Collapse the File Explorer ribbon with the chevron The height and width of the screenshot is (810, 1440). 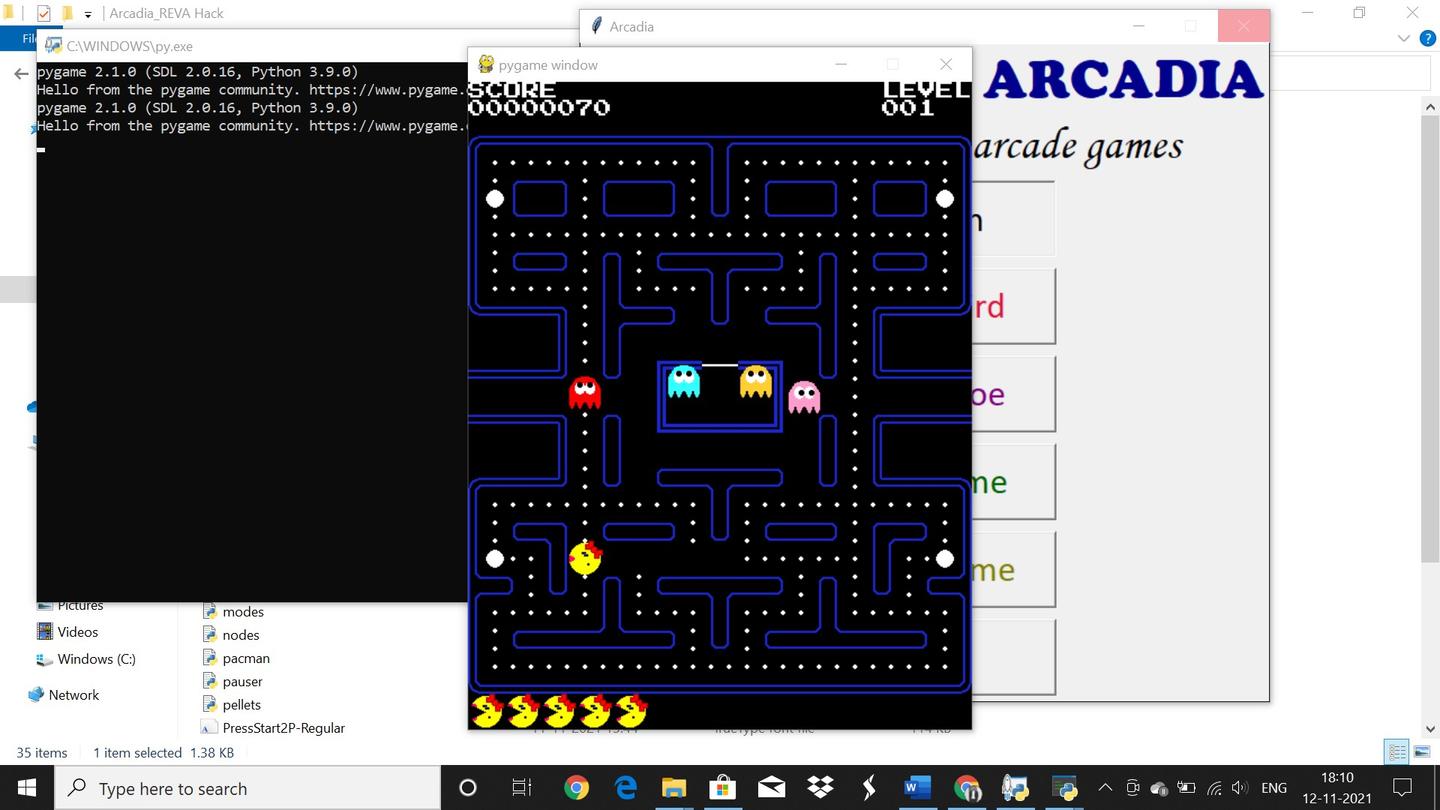pyautogui.click(x=1403, y=38)
